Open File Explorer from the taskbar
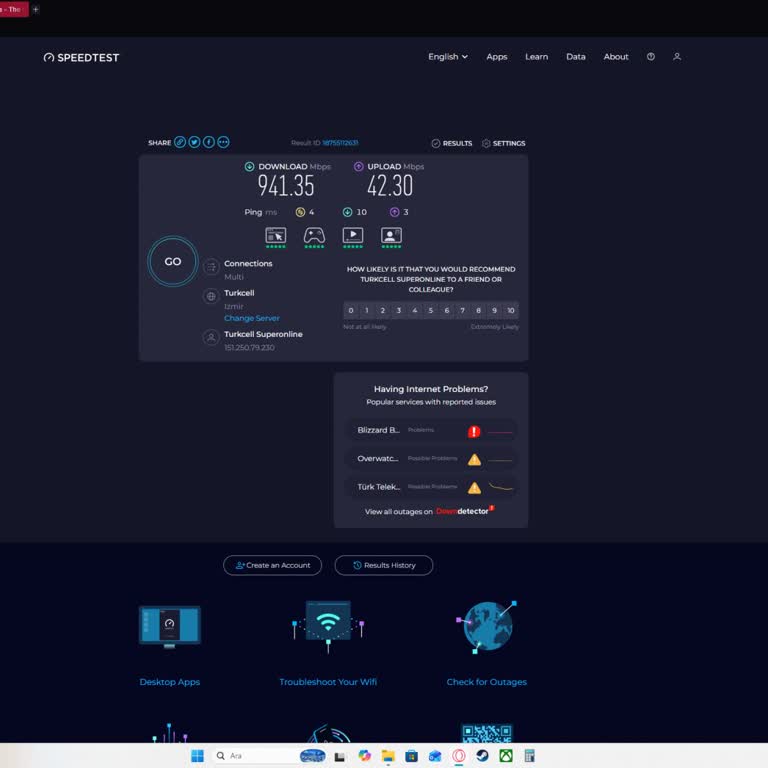 pyautogui.click(x=388, y=756)
